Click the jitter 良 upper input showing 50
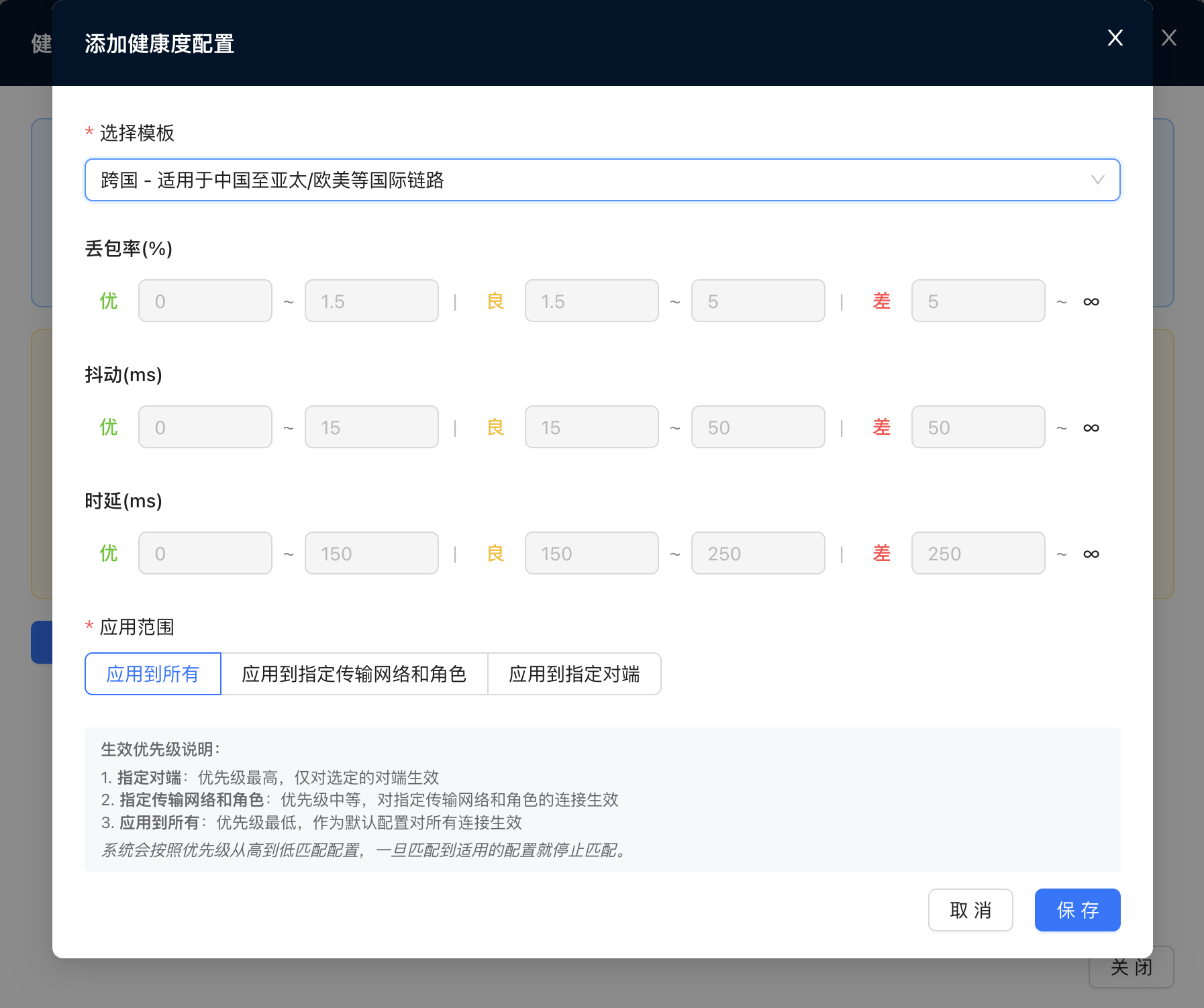This screenshot has height=1008, width=1204. point(758,427)
